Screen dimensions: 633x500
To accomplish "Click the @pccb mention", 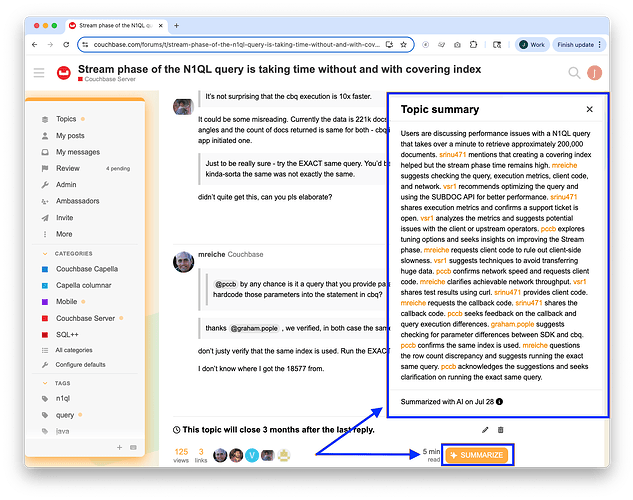I will pos(225,284).
